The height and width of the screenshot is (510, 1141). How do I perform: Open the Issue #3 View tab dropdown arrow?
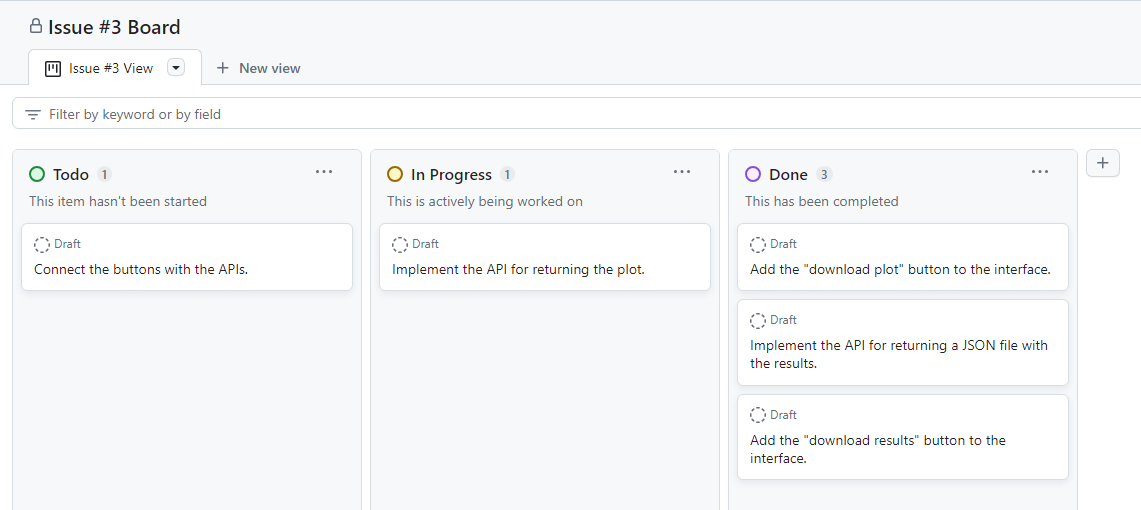[175, 68]
